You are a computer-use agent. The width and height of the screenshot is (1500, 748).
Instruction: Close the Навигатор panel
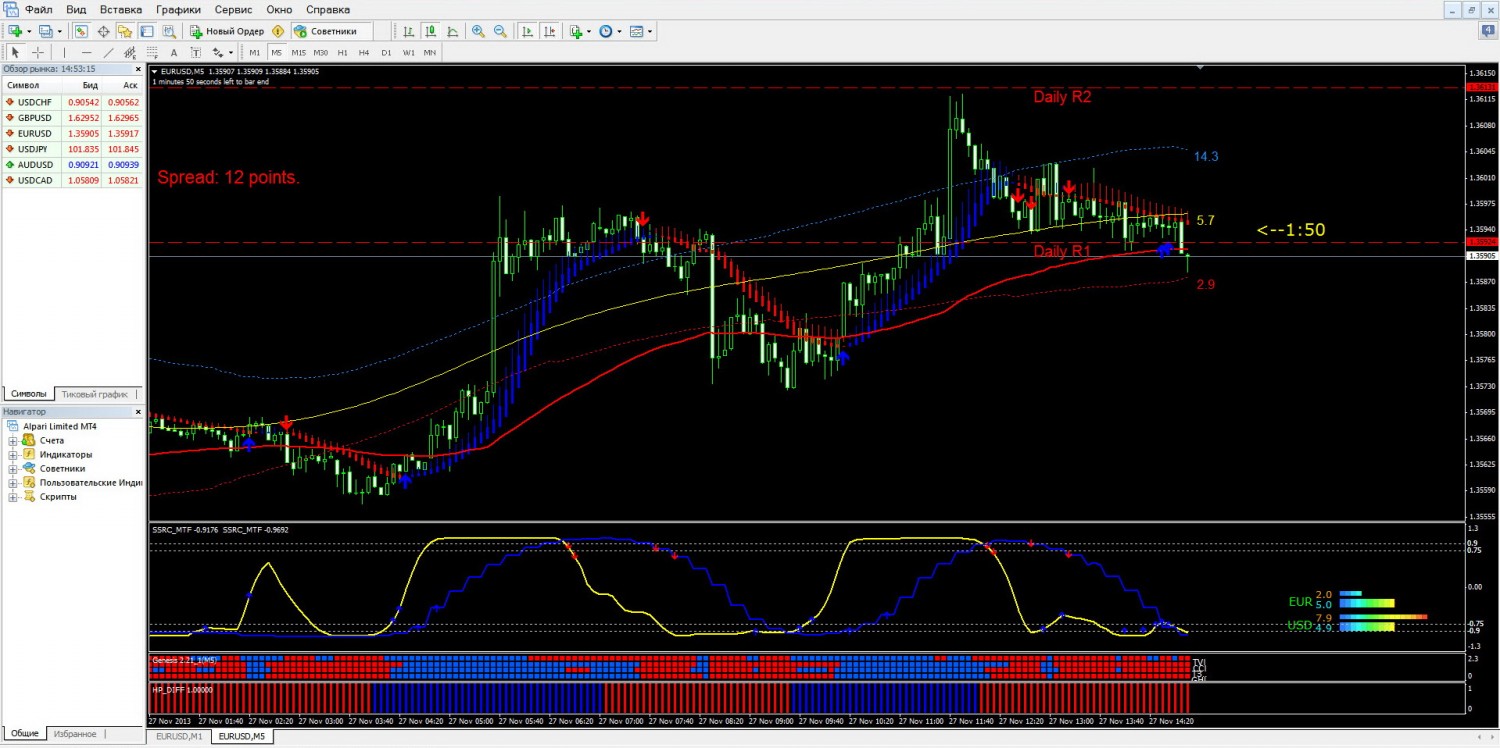click(x=138, y=411)
